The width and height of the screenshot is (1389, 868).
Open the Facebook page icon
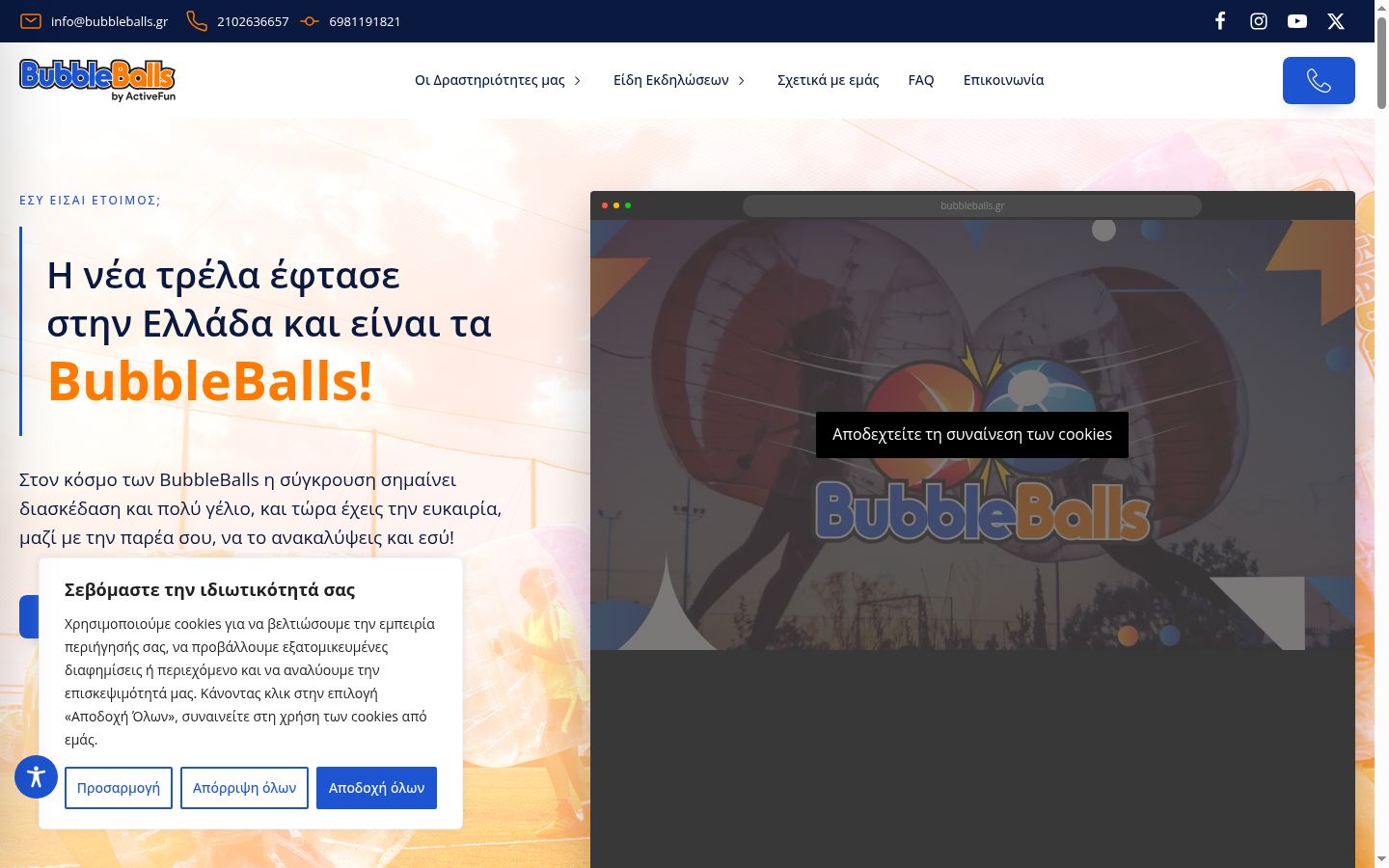1220,21
